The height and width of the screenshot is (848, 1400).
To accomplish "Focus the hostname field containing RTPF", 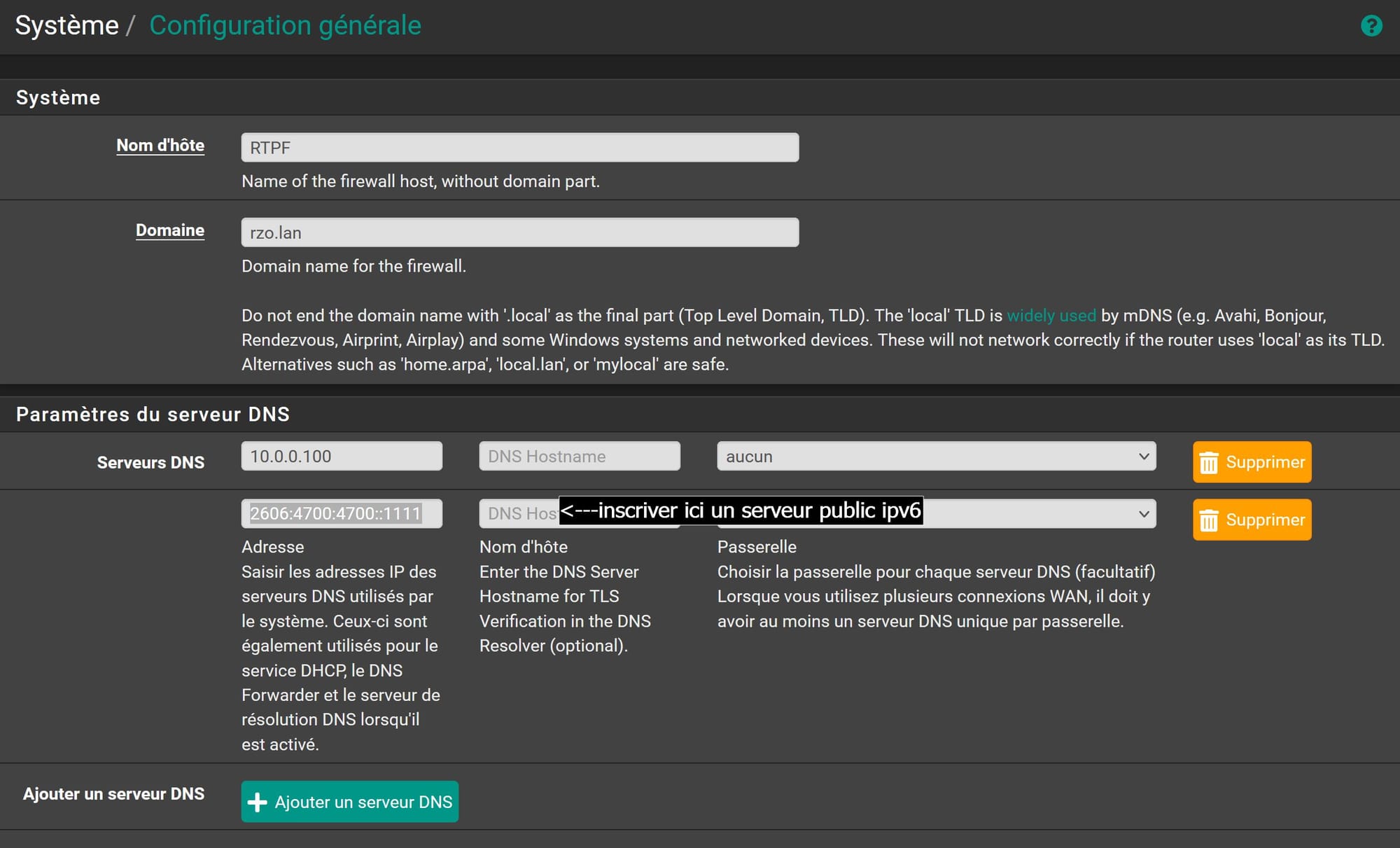I will coord(519,148).
